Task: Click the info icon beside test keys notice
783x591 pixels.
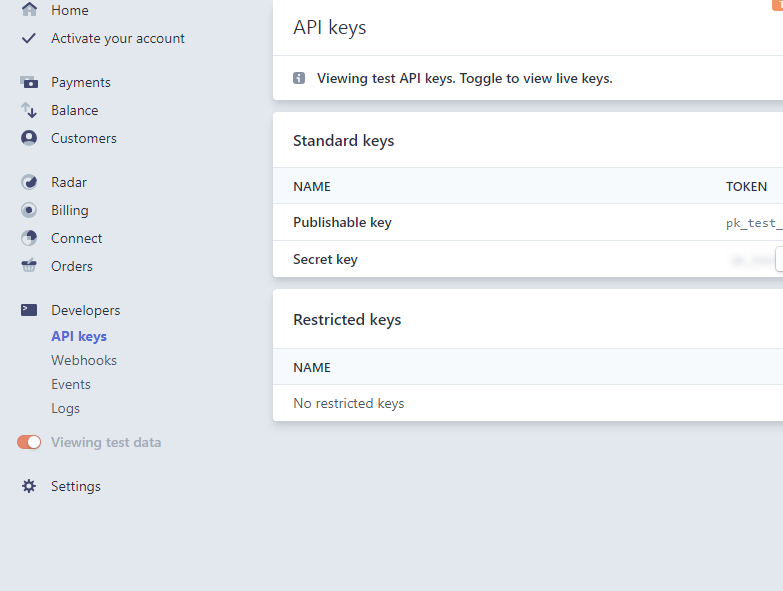Action: coord(299,78)
